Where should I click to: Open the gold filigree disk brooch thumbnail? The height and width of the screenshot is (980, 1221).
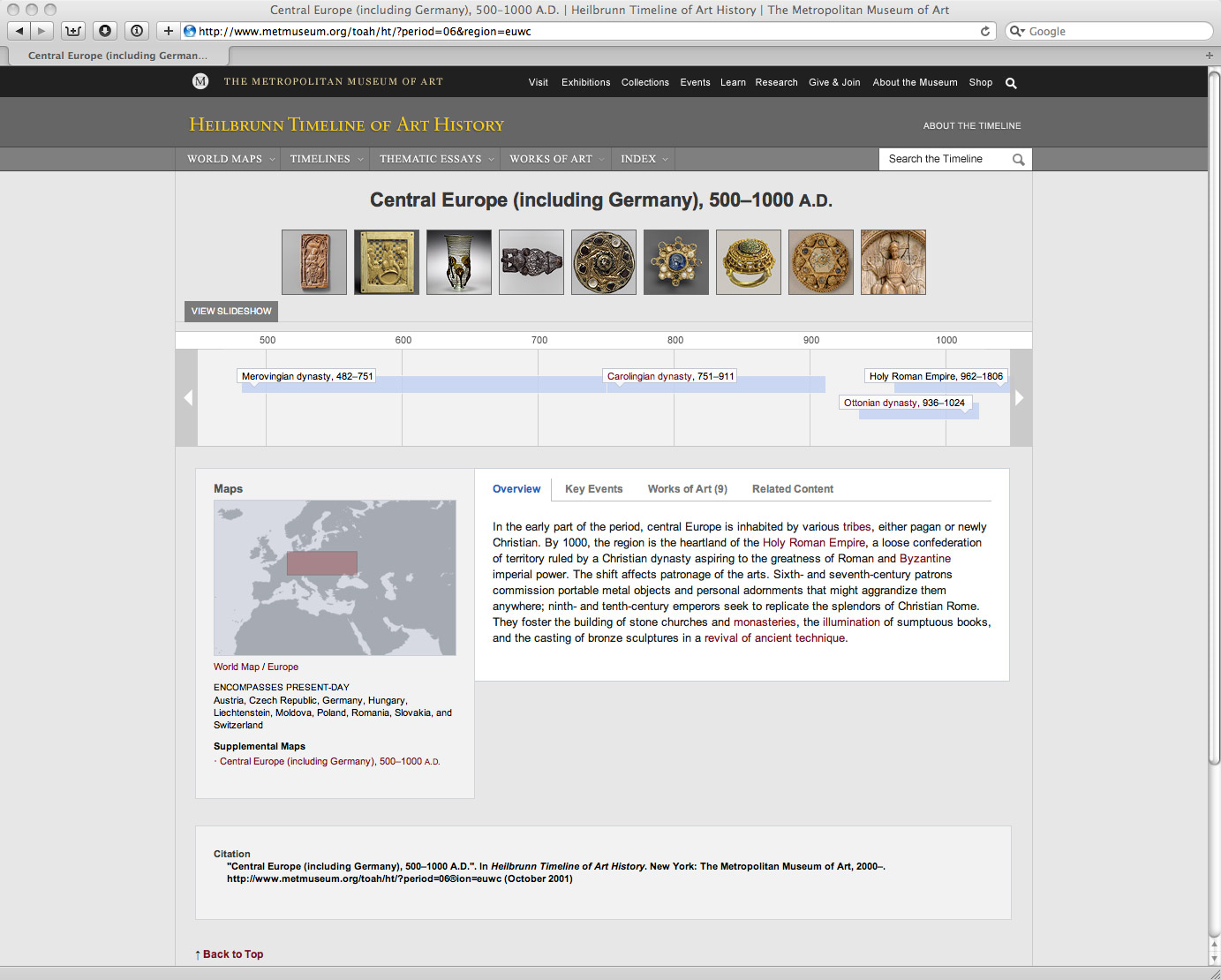pos(821,262)
